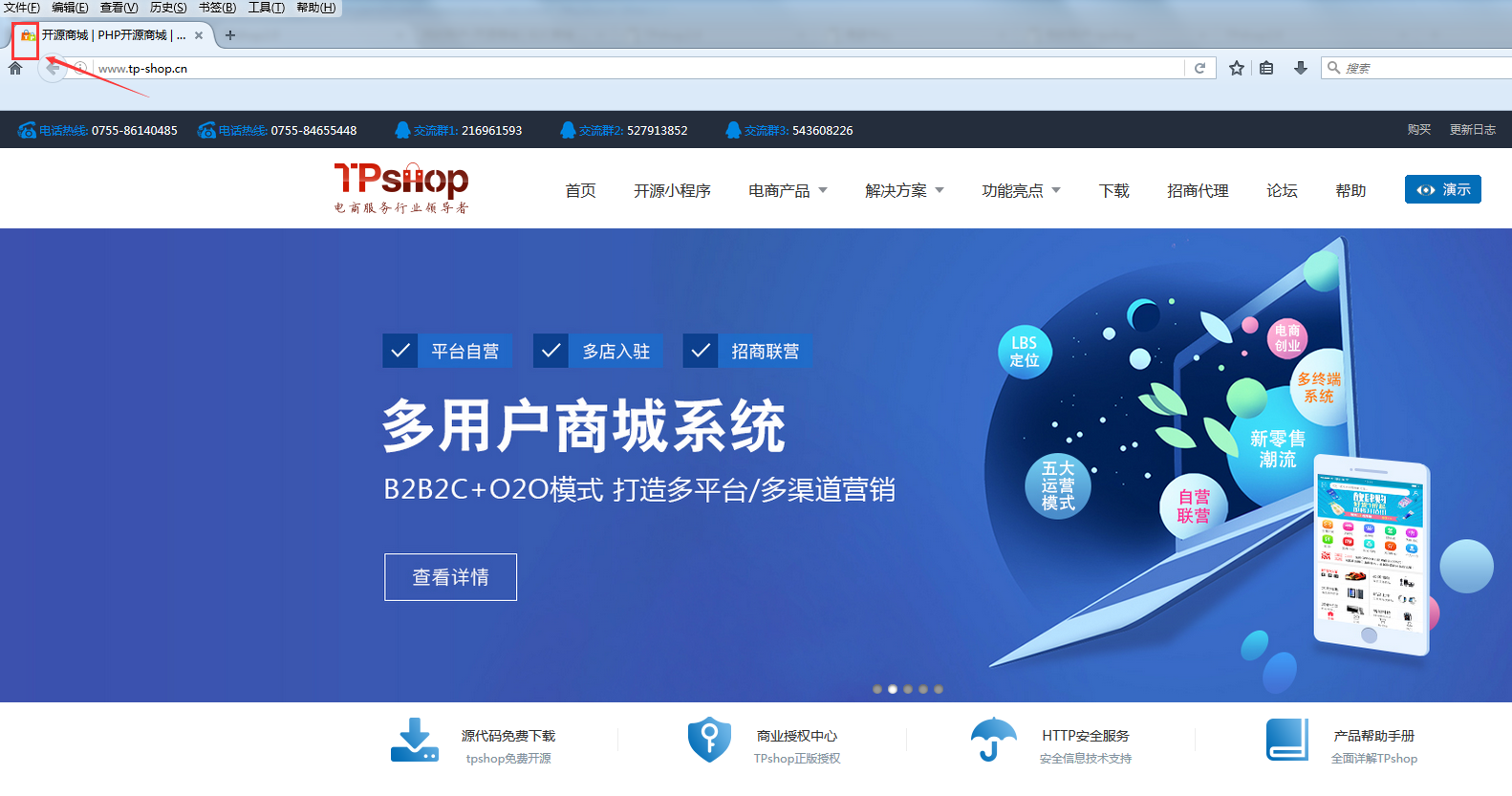Click the source code download icon
1512x796 pixels.
[415, 741]
